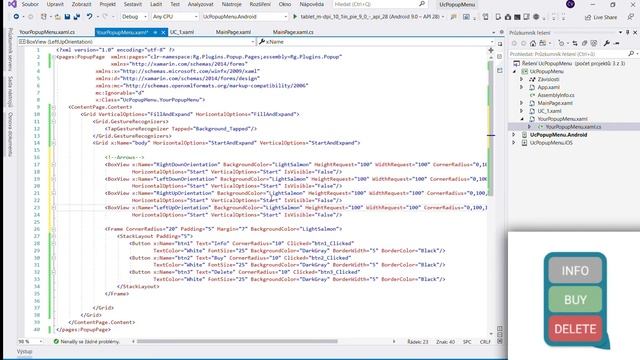Click Show All Files icon in Solution Explorer
This screenshot has height=360, width=640.
[x=594, y=43]
